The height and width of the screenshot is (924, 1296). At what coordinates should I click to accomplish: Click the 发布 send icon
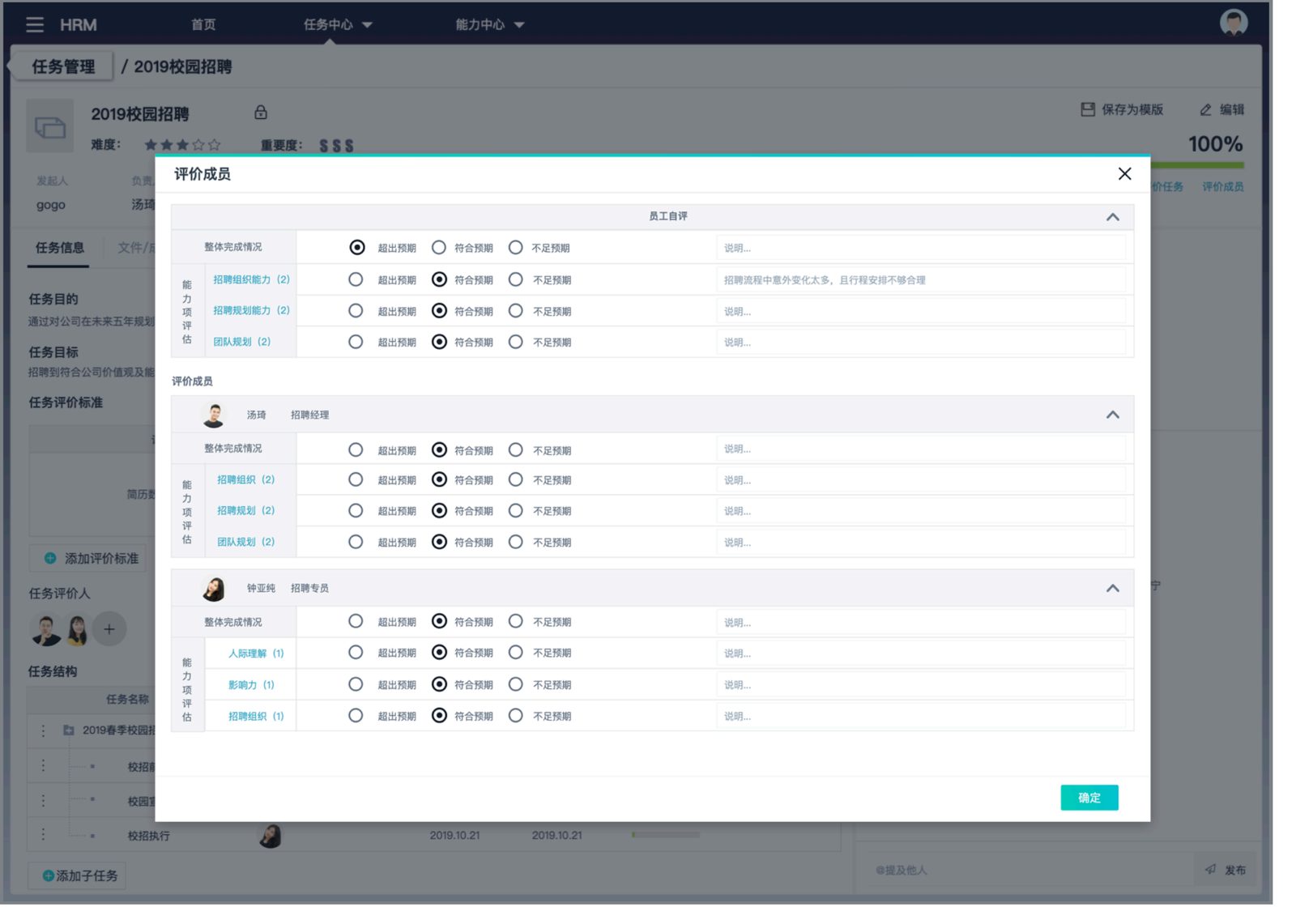[x=1210, y=869]
